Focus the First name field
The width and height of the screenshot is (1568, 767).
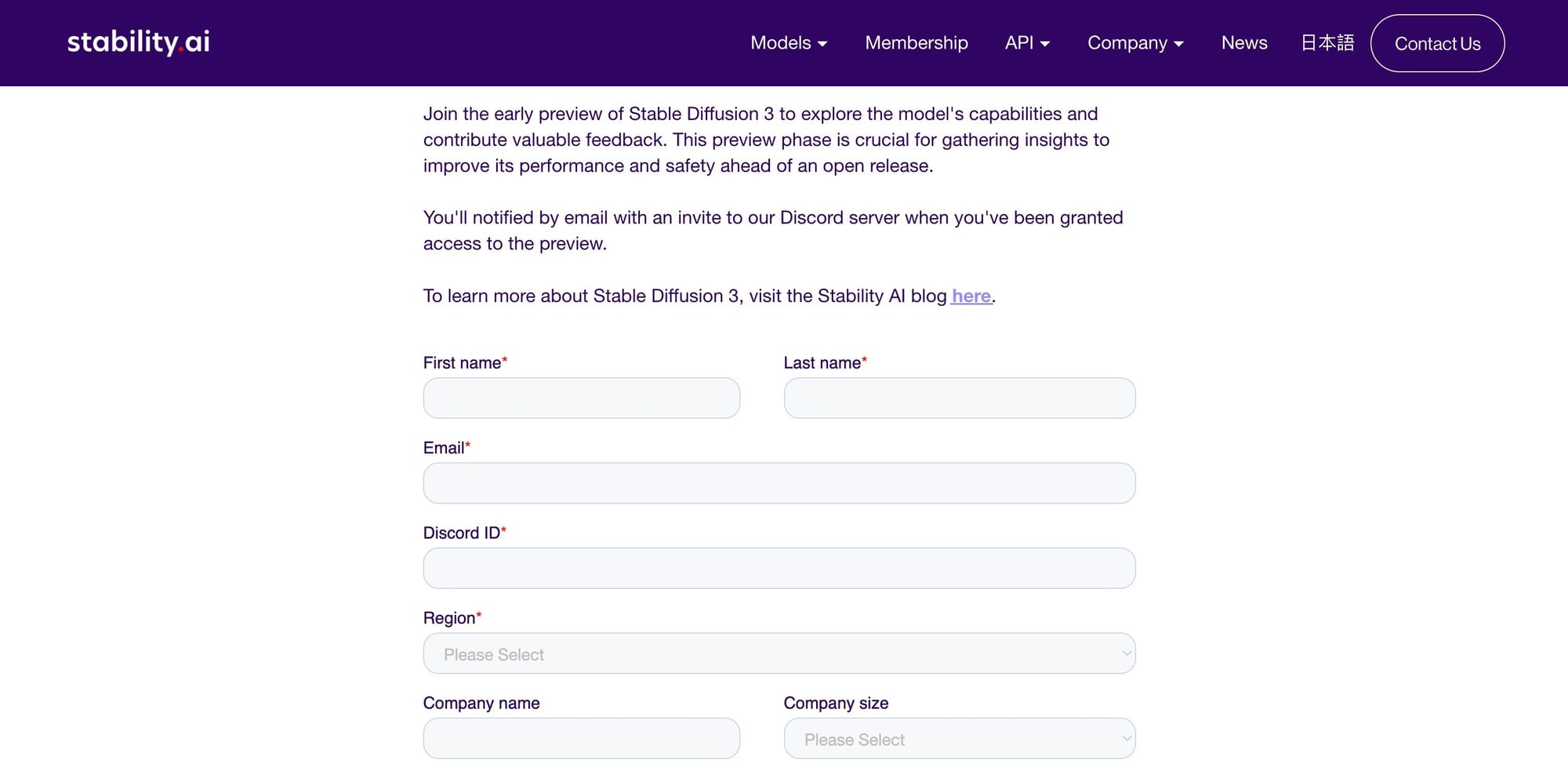coord(581,398)
